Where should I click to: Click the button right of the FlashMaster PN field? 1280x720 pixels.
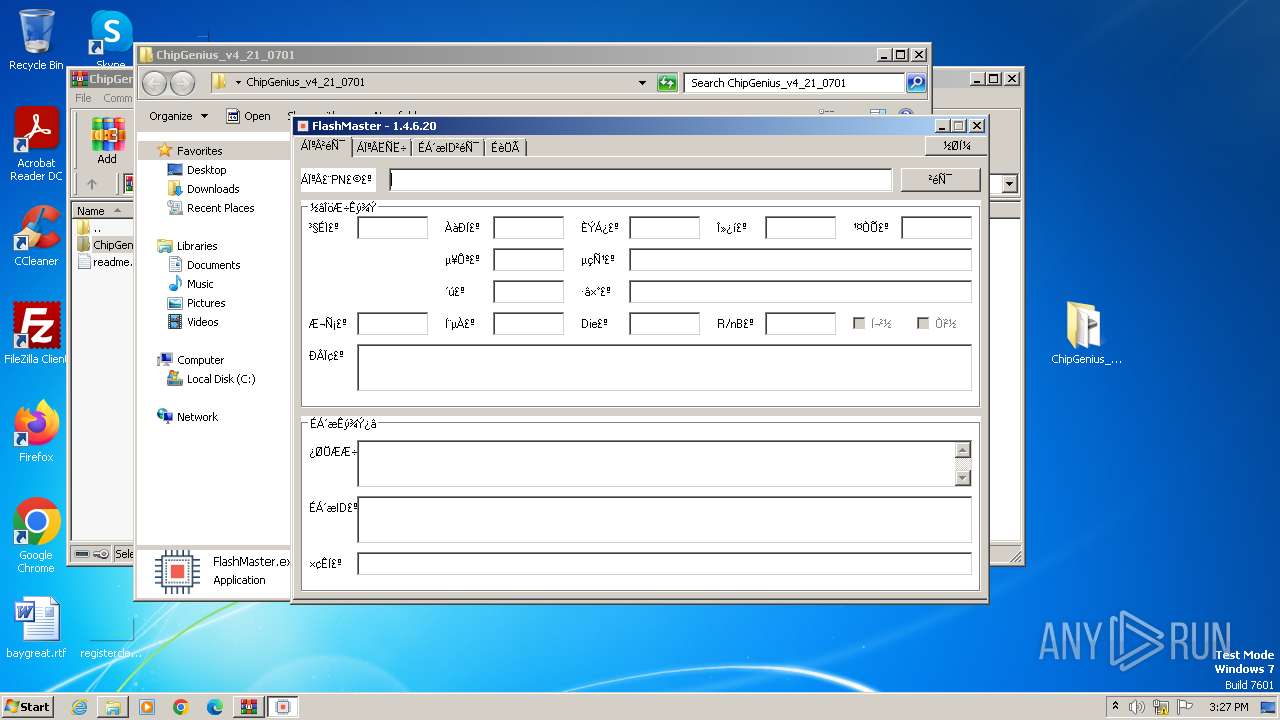(940, 179)
